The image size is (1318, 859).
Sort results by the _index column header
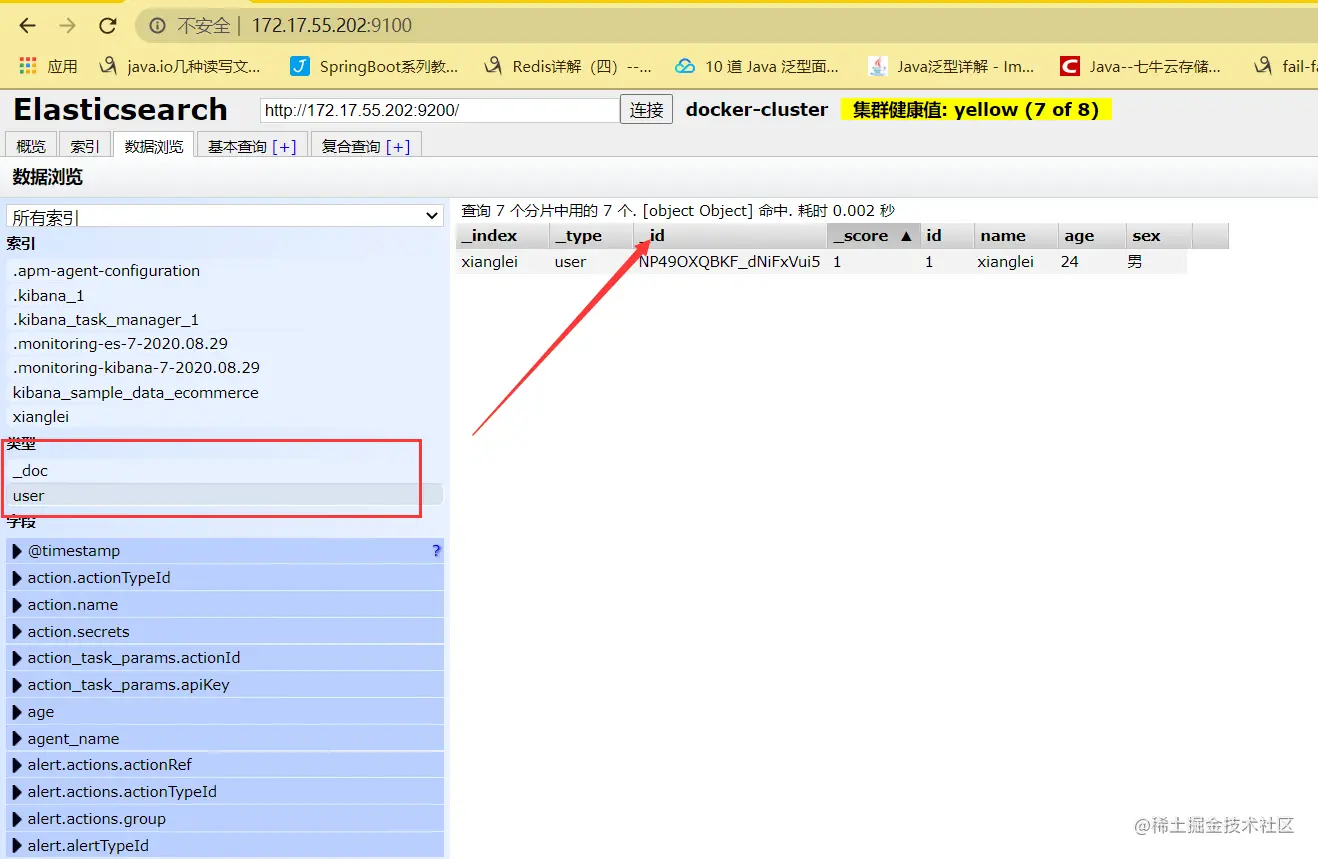point(503,236)
